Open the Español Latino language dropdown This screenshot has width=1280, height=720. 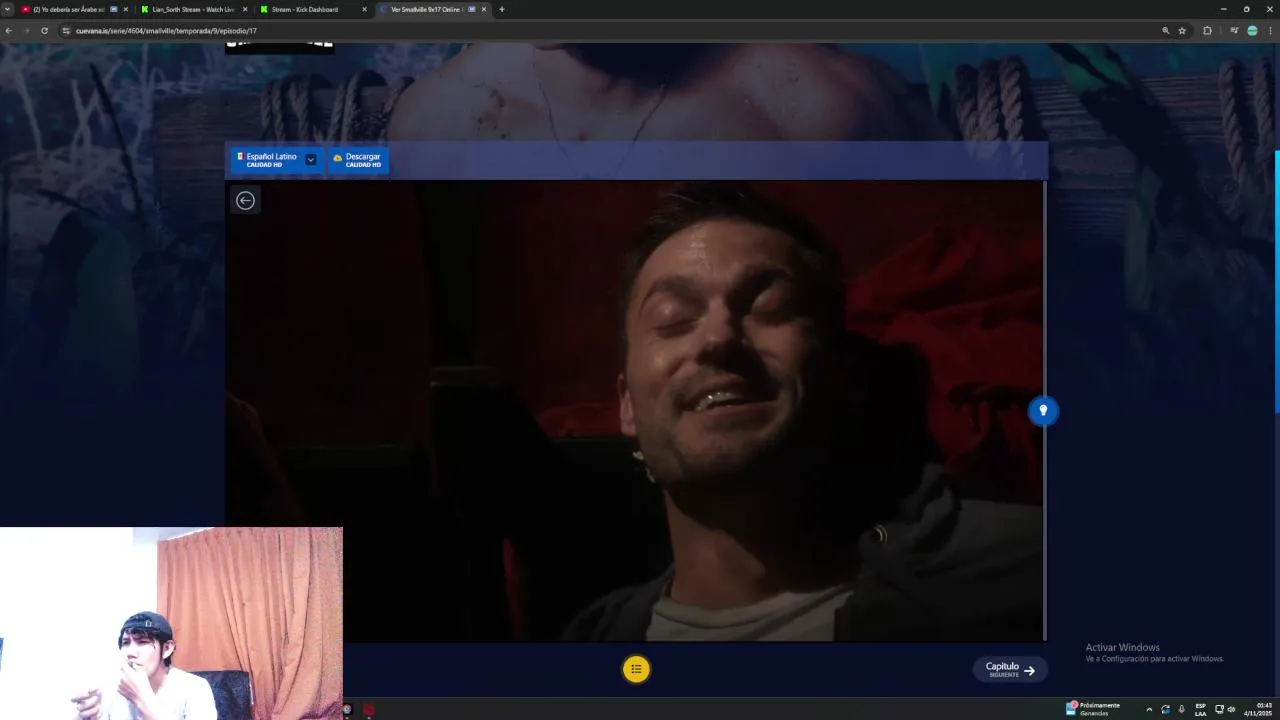click(x=277, y=160)
